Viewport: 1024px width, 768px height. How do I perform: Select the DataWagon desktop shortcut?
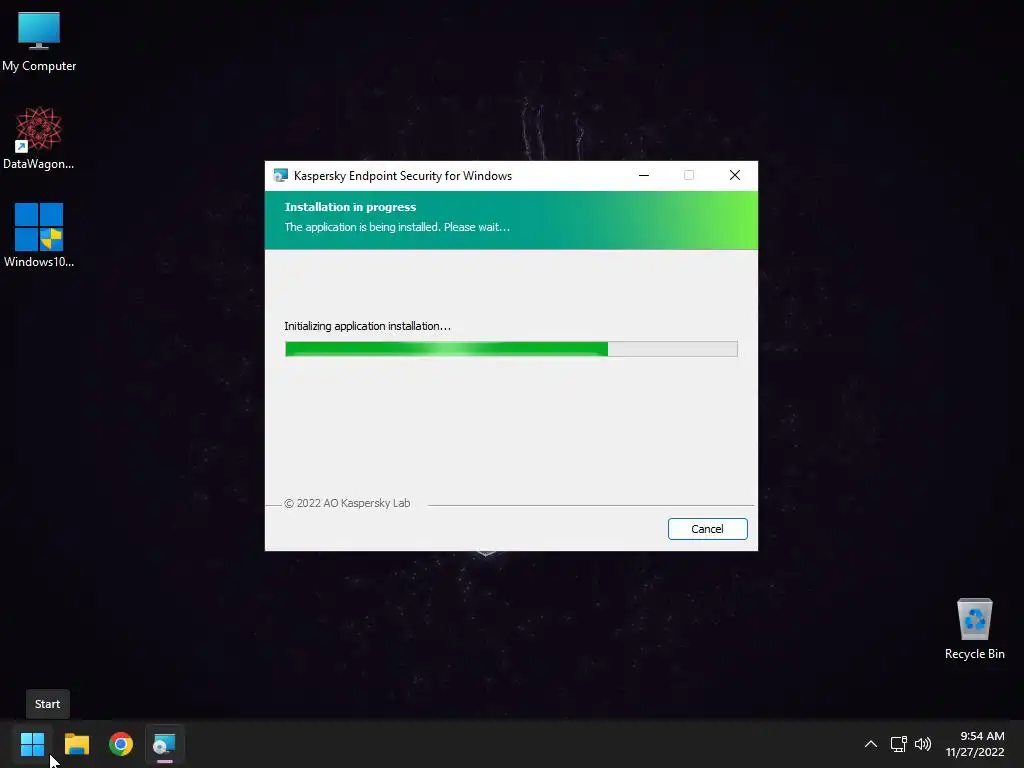[x=39, y=139]
